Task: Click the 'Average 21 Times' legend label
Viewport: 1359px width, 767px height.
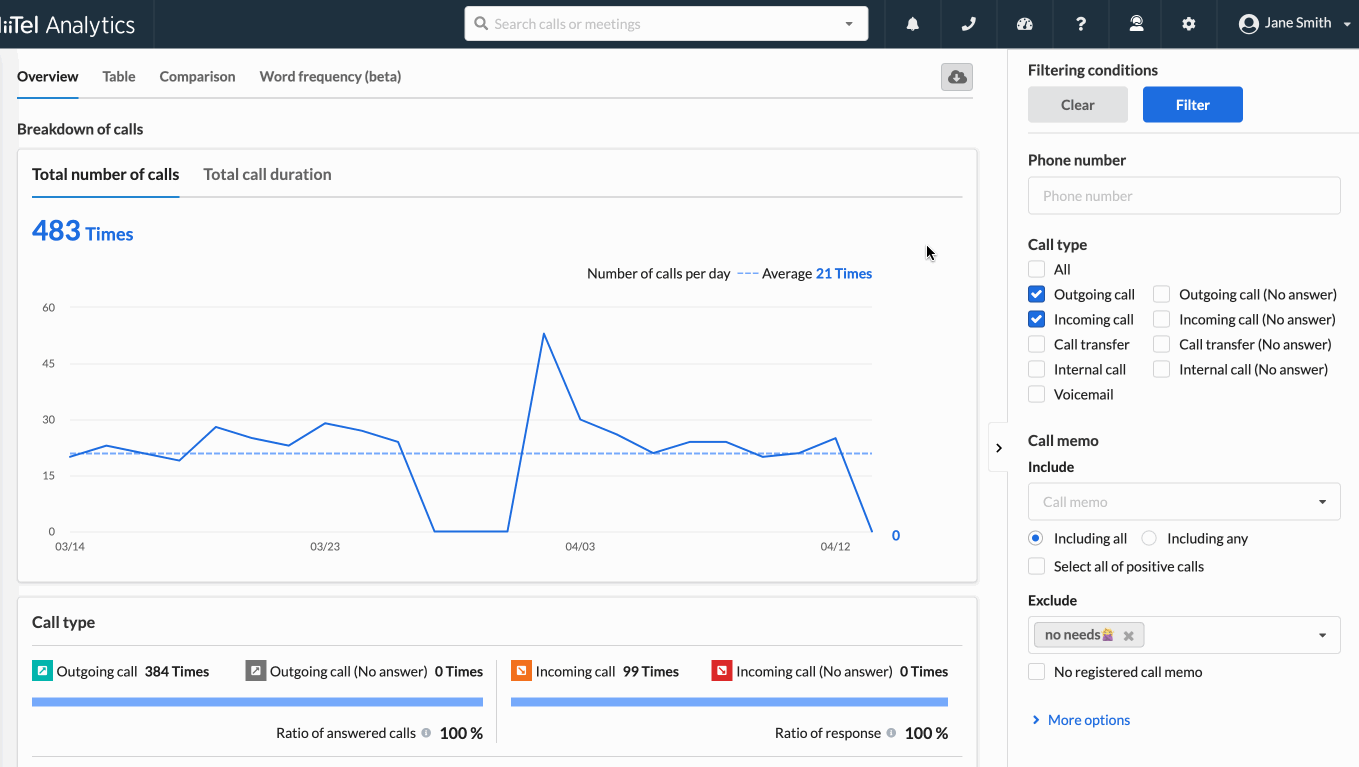Action: [817, 273]
